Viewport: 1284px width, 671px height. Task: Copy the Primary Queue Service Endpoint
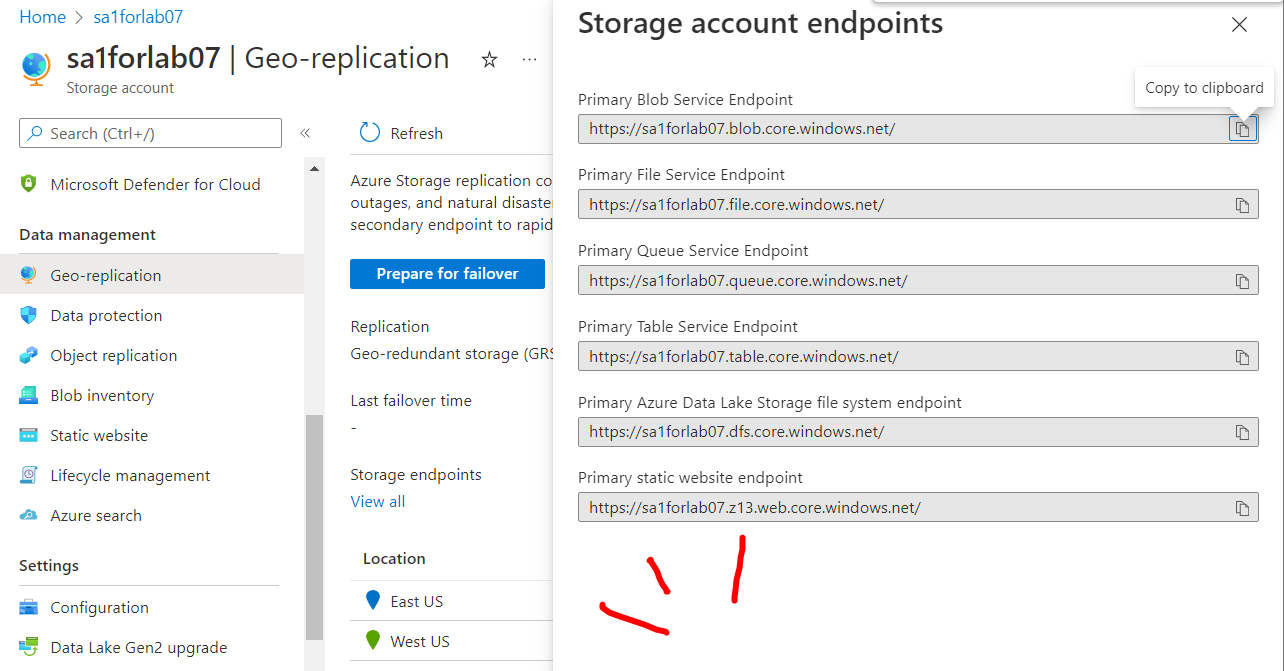click(1242, 281)
